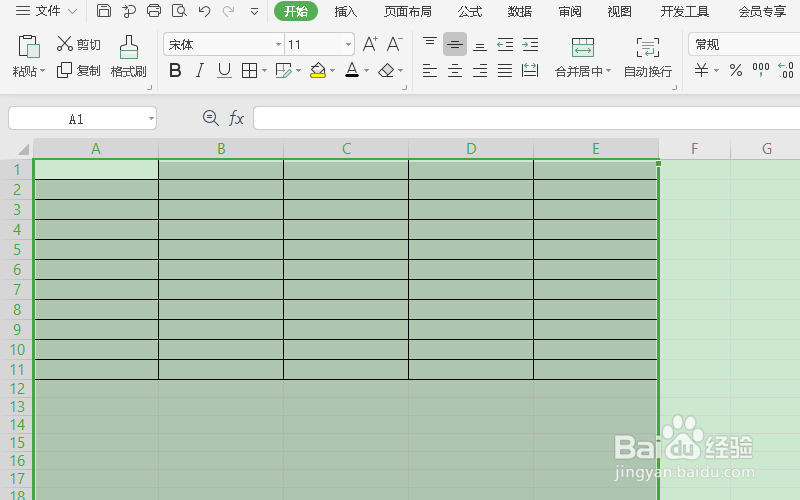
Task: Switch to the 公式 tab
Action: click(469, 11)
